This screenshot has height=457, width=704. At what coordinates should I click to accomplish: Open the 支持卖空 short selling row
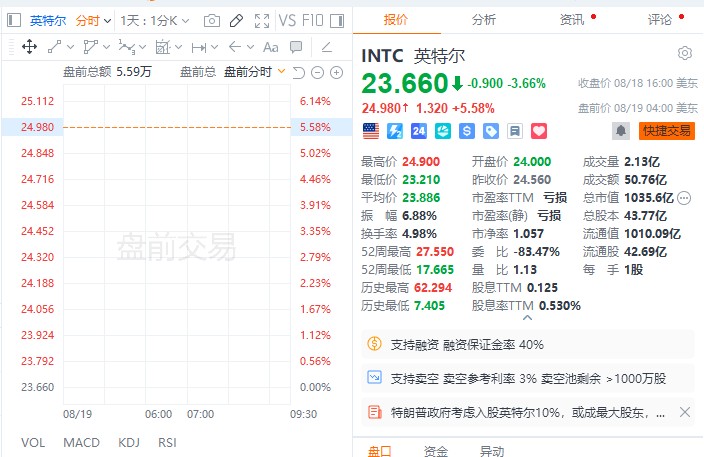pyautogui.click(x=528, y=378)
